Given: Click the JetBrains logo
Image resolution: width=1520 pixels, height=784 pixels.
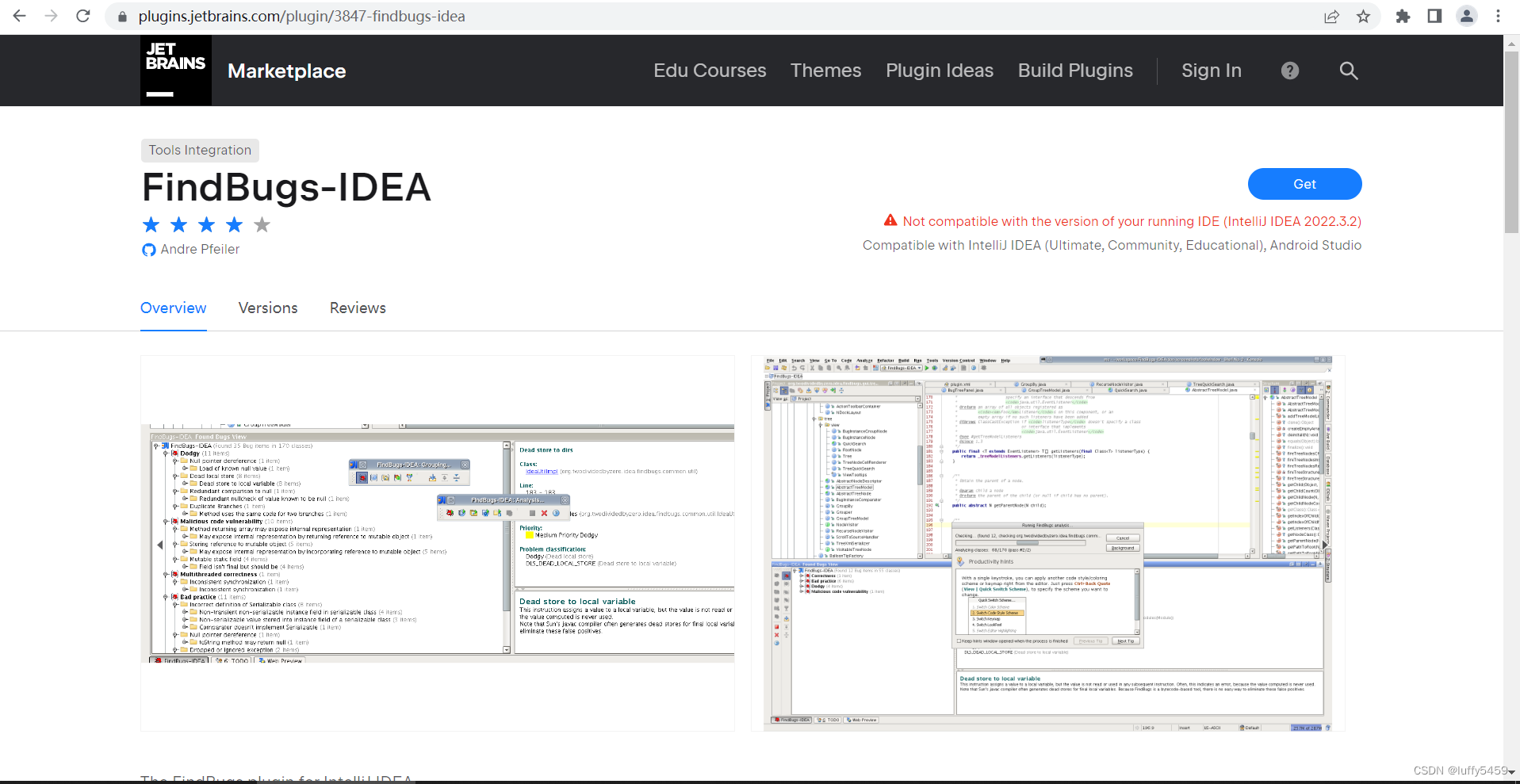Looking at the screenshot, I should coord(176,71).
